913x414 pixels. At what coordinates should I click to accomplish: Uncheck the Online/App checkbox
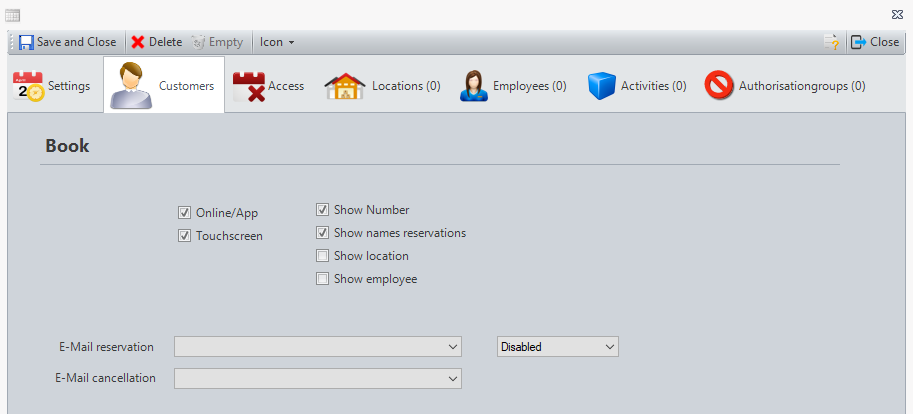[184, 213]
